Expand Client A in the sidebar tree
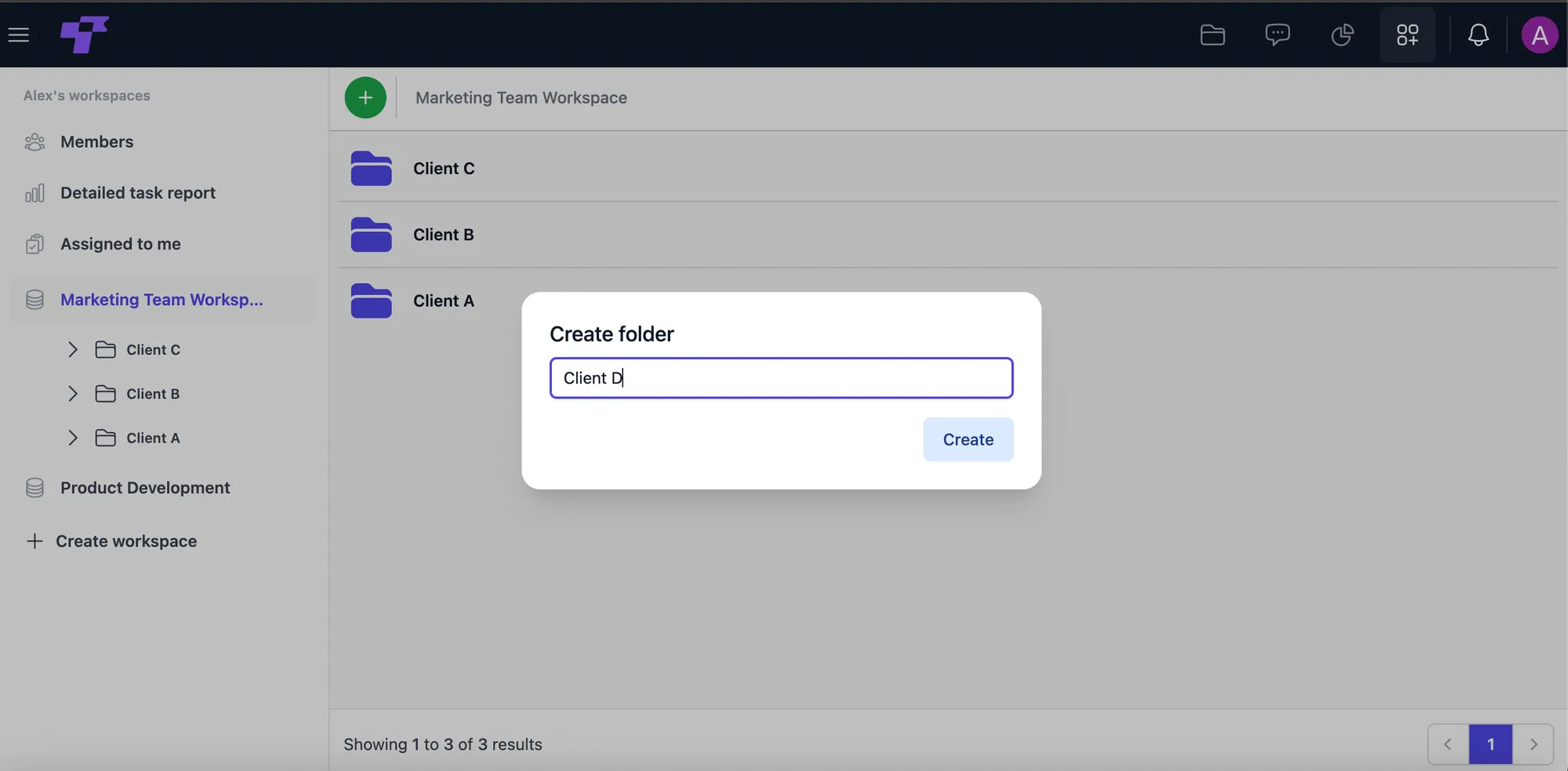The width and height of the screenshot is (1568, 771). coord(73,438)
